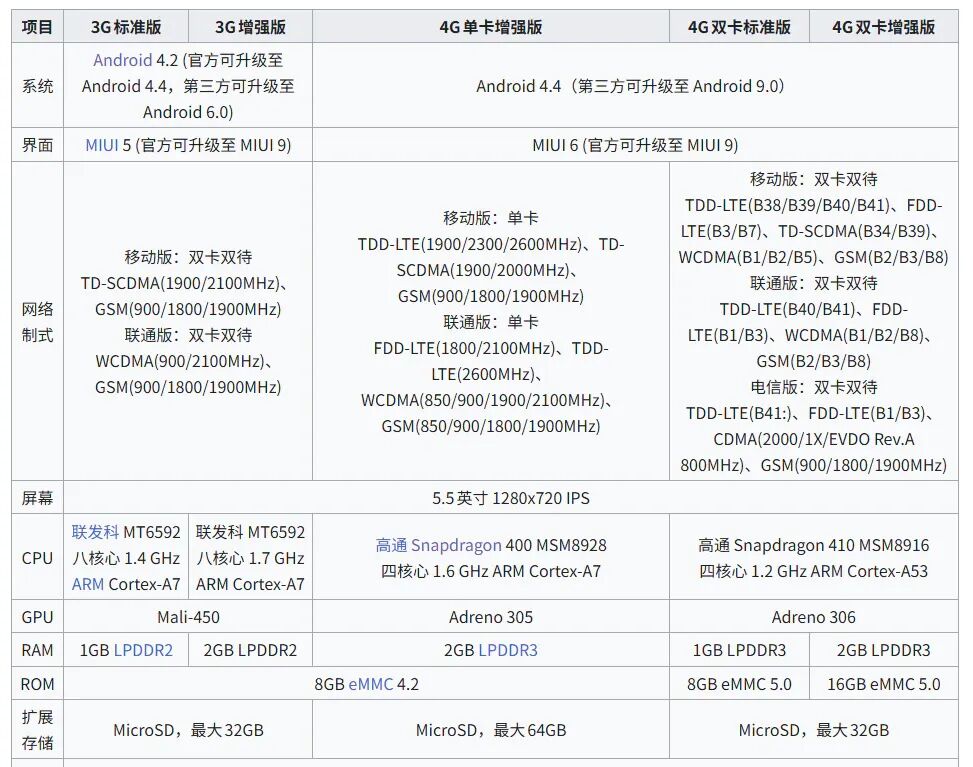This screenshot has width=973, height=767.
Task: Click the GPU row label
Action: 37,617
